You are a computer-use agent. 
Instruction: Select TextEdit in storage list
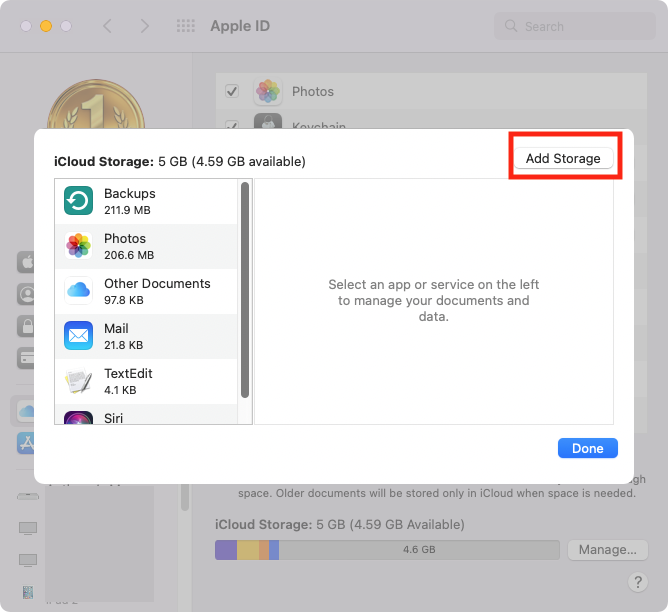coord(146,382)
